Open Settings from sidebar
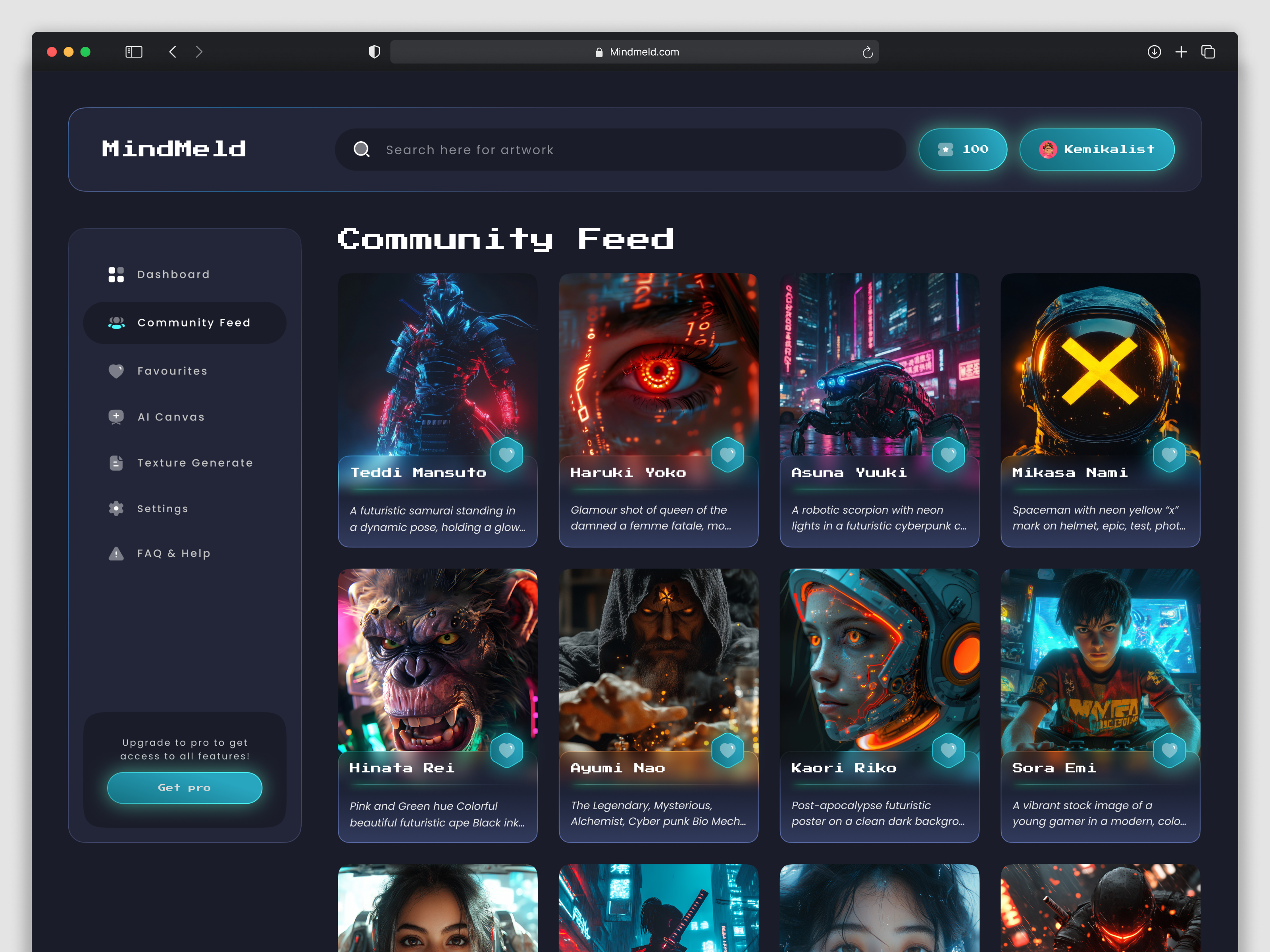Image resolution: width=1270 pixels, height=952 pixels. (185, 509)
